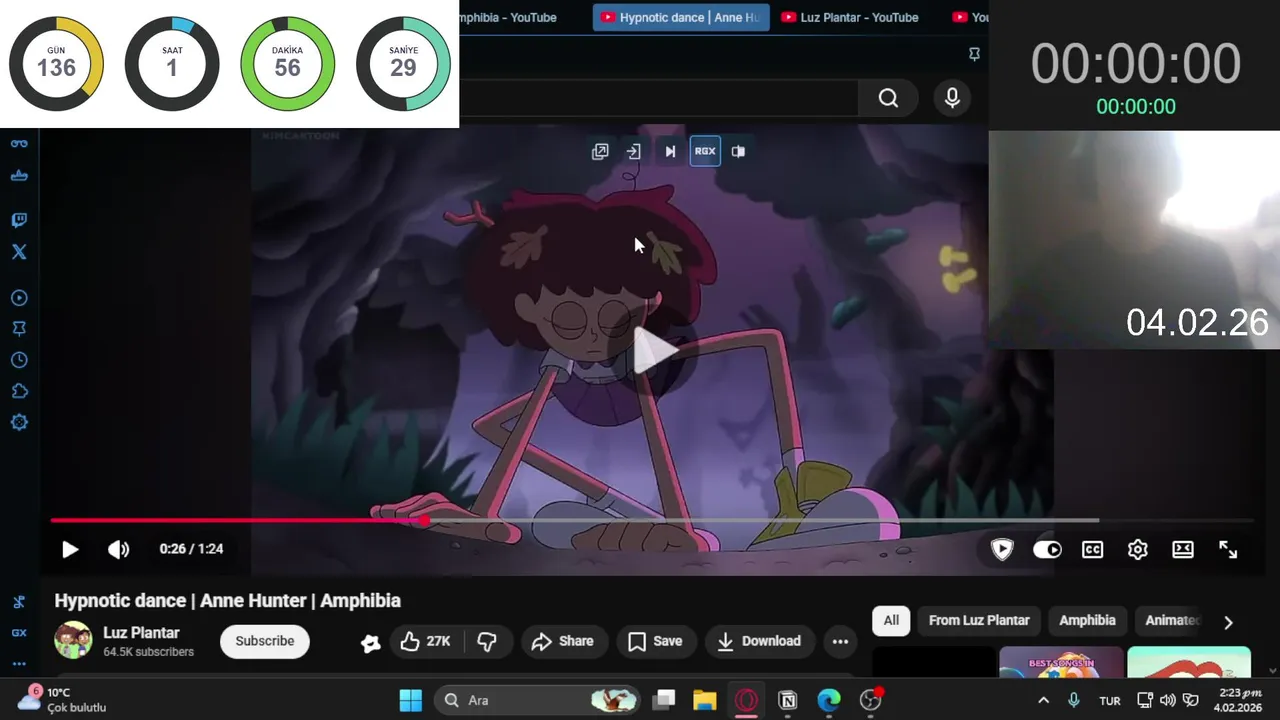1280x720 pixels.
Task: Like the video with the 27K thumbs up
Action: pyautogui.click(x=425, y=641)
